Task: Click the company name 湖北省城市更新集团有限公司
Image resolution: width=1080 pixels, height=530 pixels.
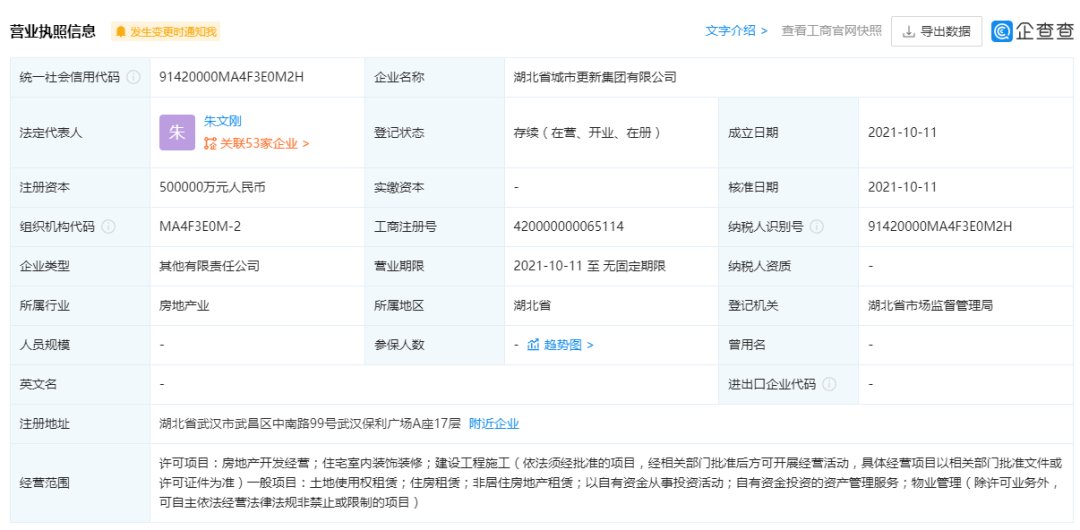Action: [x=595, y=77]
